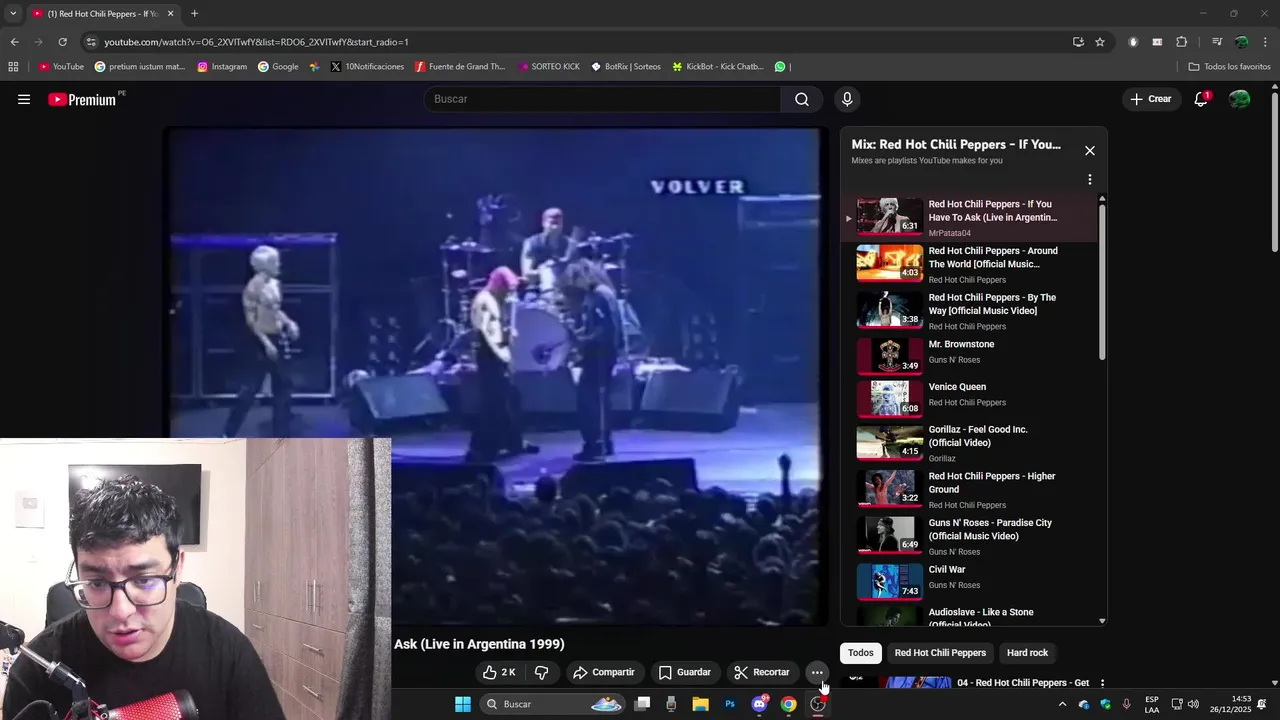Close the Mix playlist panel

coord(1090,151)
